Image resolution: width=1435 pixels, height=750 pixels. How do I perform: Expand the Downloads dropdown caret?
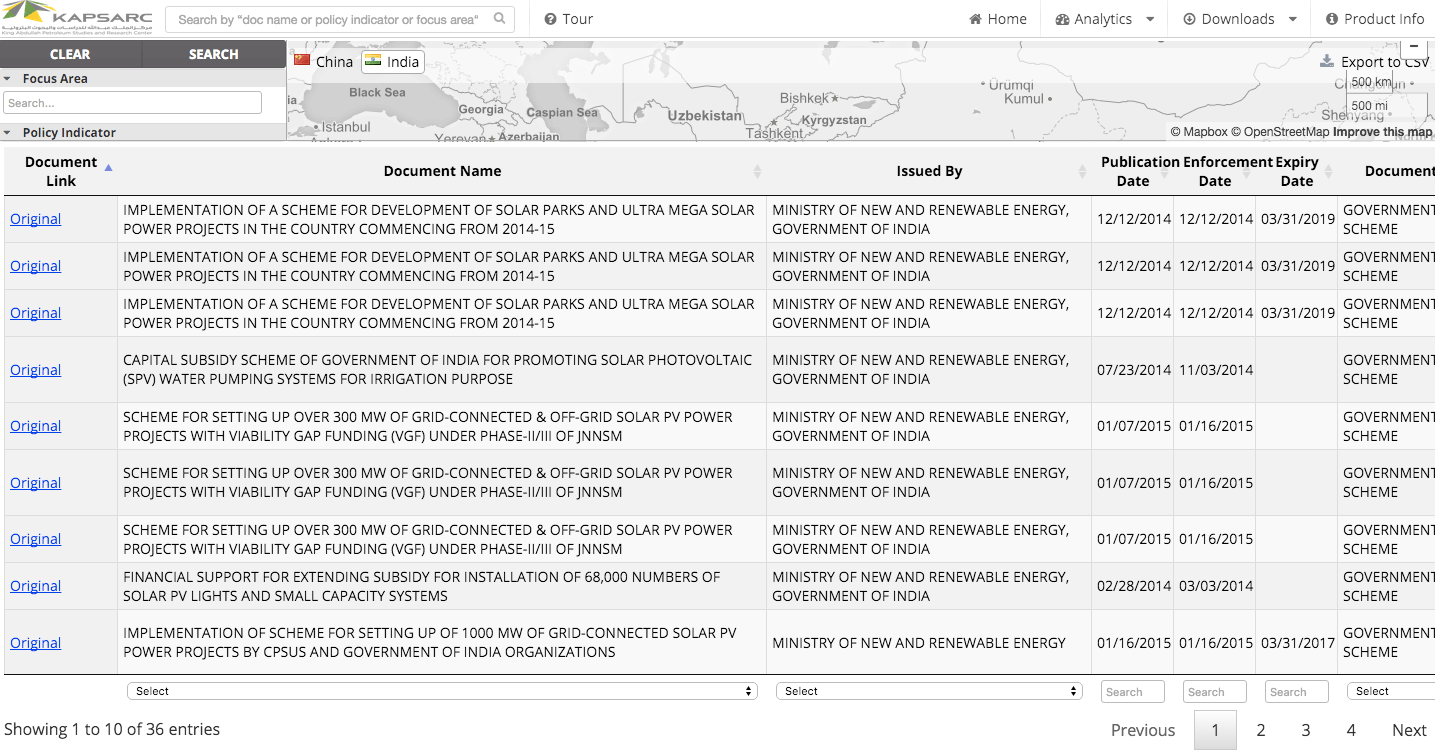pyautogui.click(x=1292, y=19)
